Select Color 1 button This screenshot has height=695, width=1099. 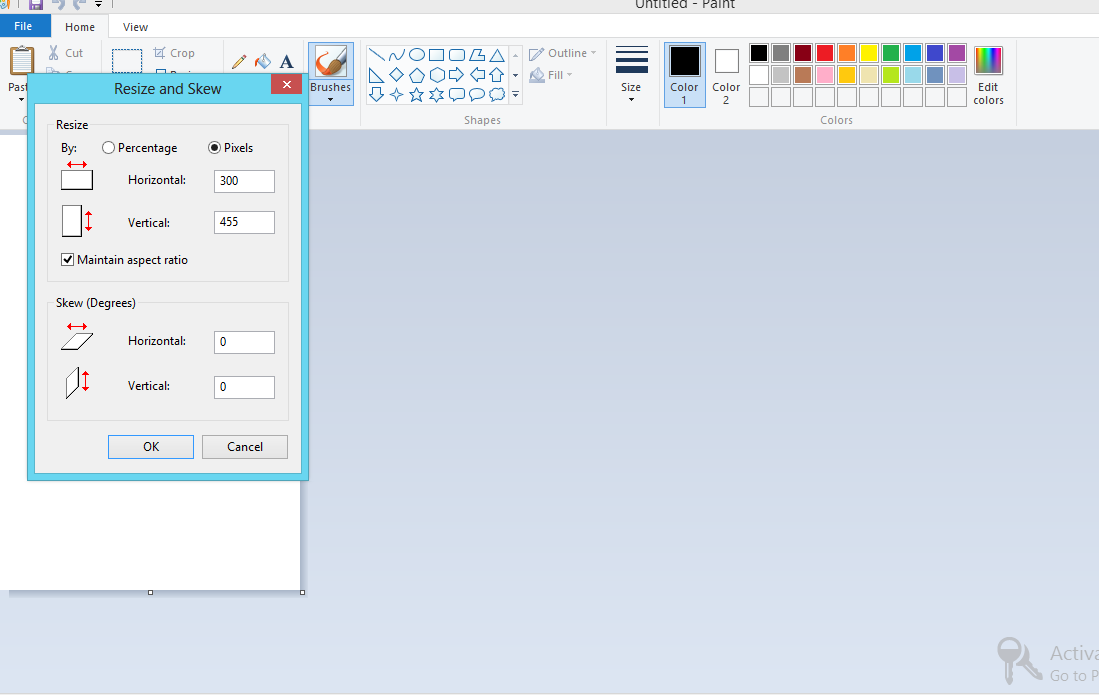[x=684, y=76]
